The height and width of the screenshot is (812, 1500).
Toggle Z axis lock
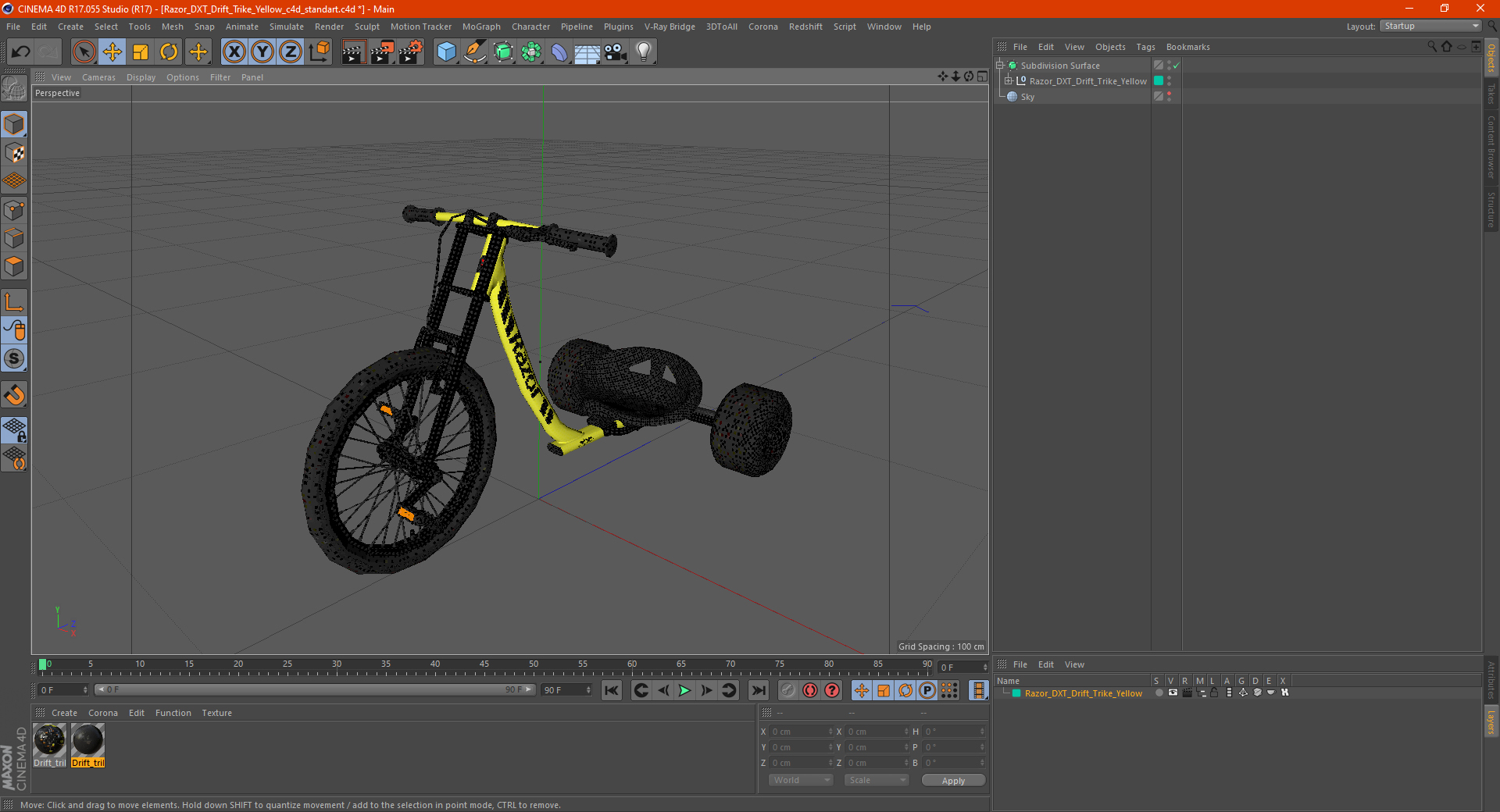[291, 52]
